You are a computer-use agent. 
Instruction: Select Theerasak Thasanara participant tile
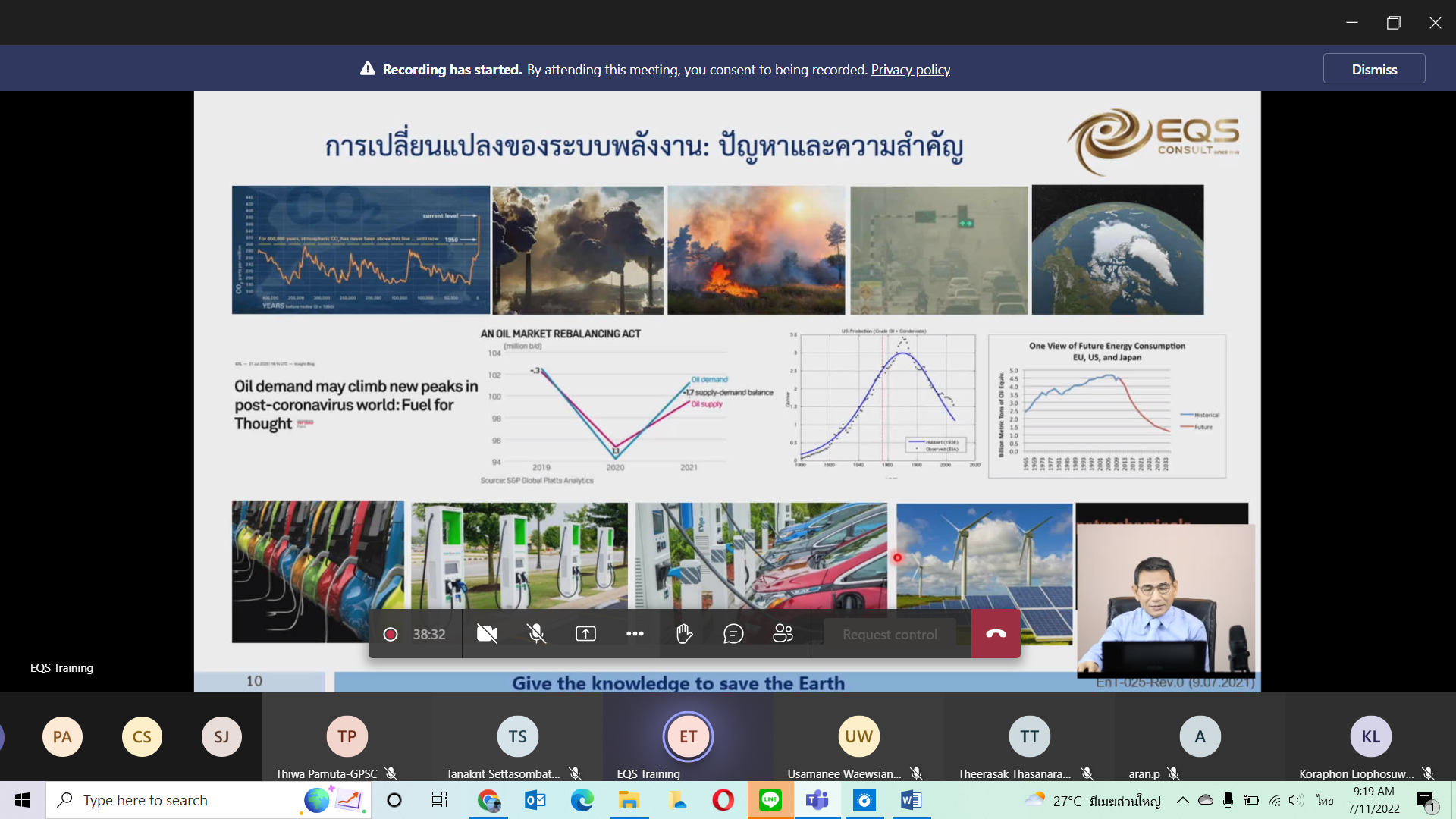(1030, 737)
